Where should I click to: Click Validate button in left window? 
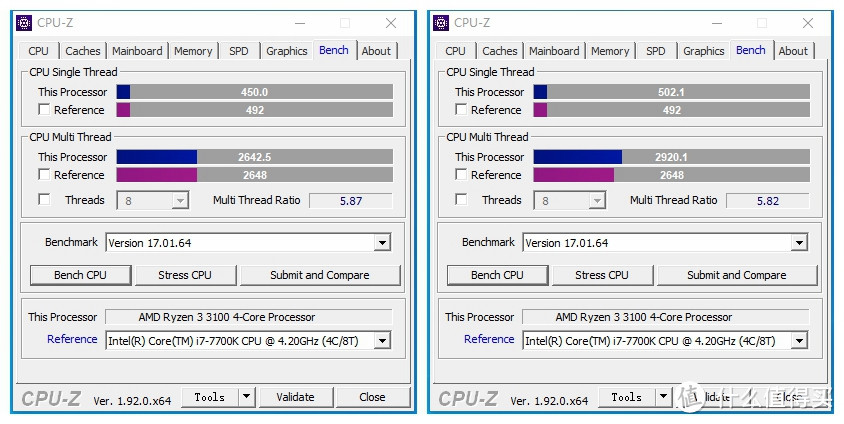pos(296,397)
